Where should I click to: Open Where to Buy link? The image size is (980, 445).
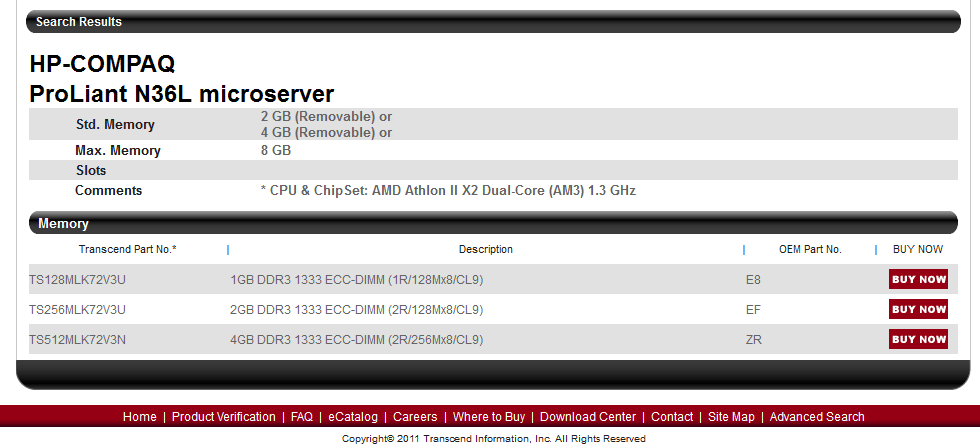489,417
